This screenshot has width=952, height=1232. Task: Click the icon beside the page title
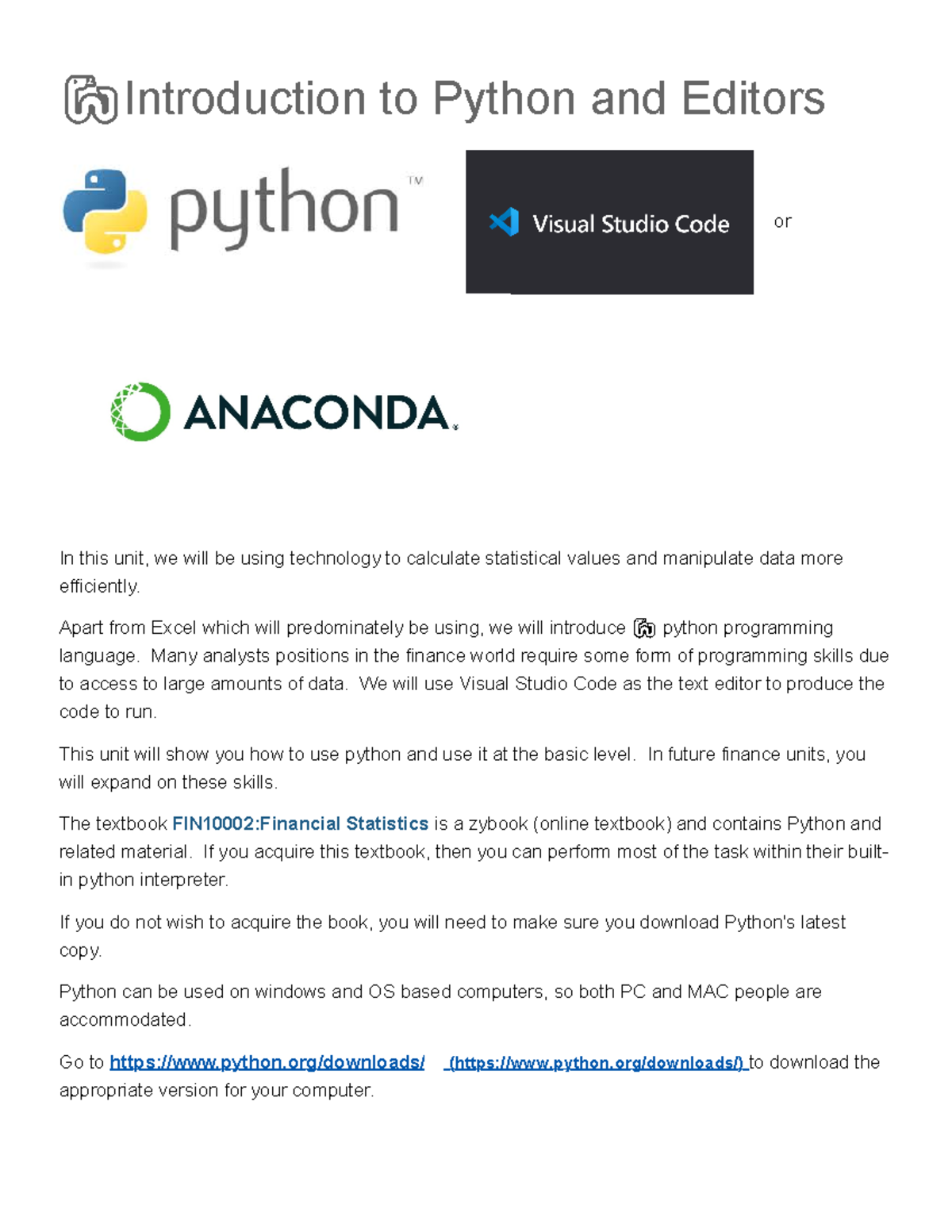pyautogui.click(x=90, y=100)
